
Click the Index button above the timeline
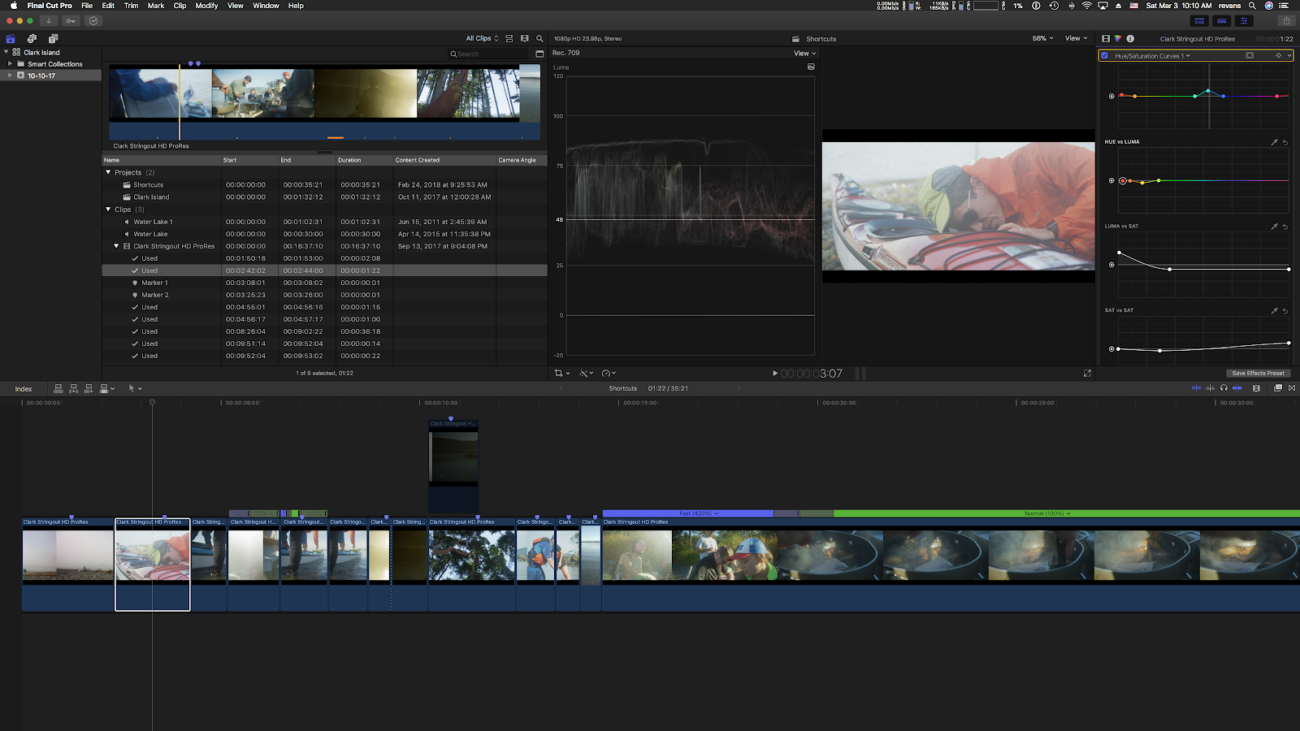tap(24, 388)
